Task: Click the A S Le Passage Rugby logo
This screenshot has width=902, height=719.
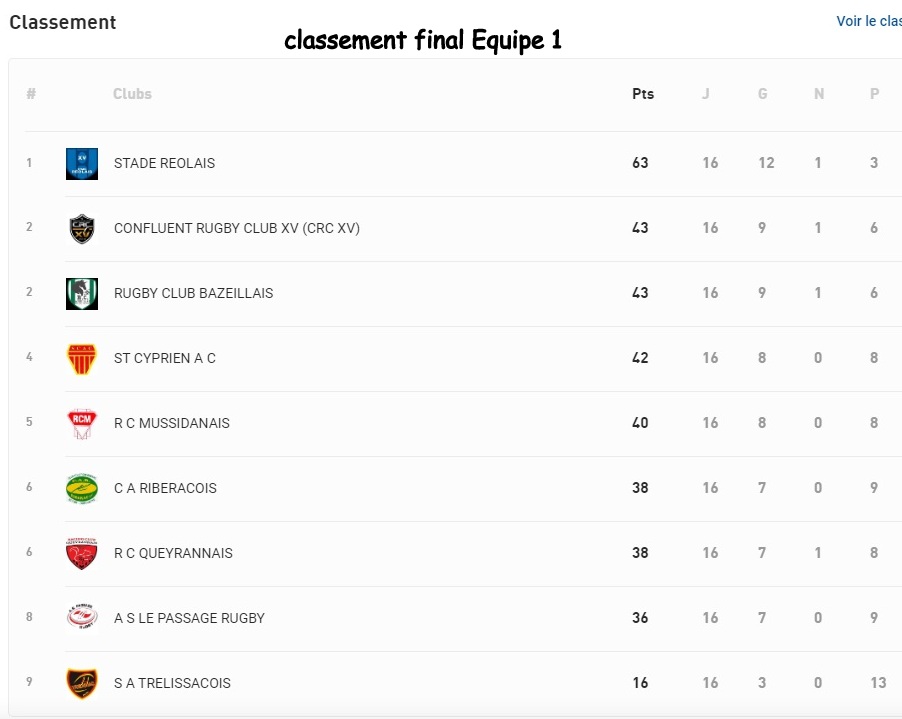Action: pos(82,618)
